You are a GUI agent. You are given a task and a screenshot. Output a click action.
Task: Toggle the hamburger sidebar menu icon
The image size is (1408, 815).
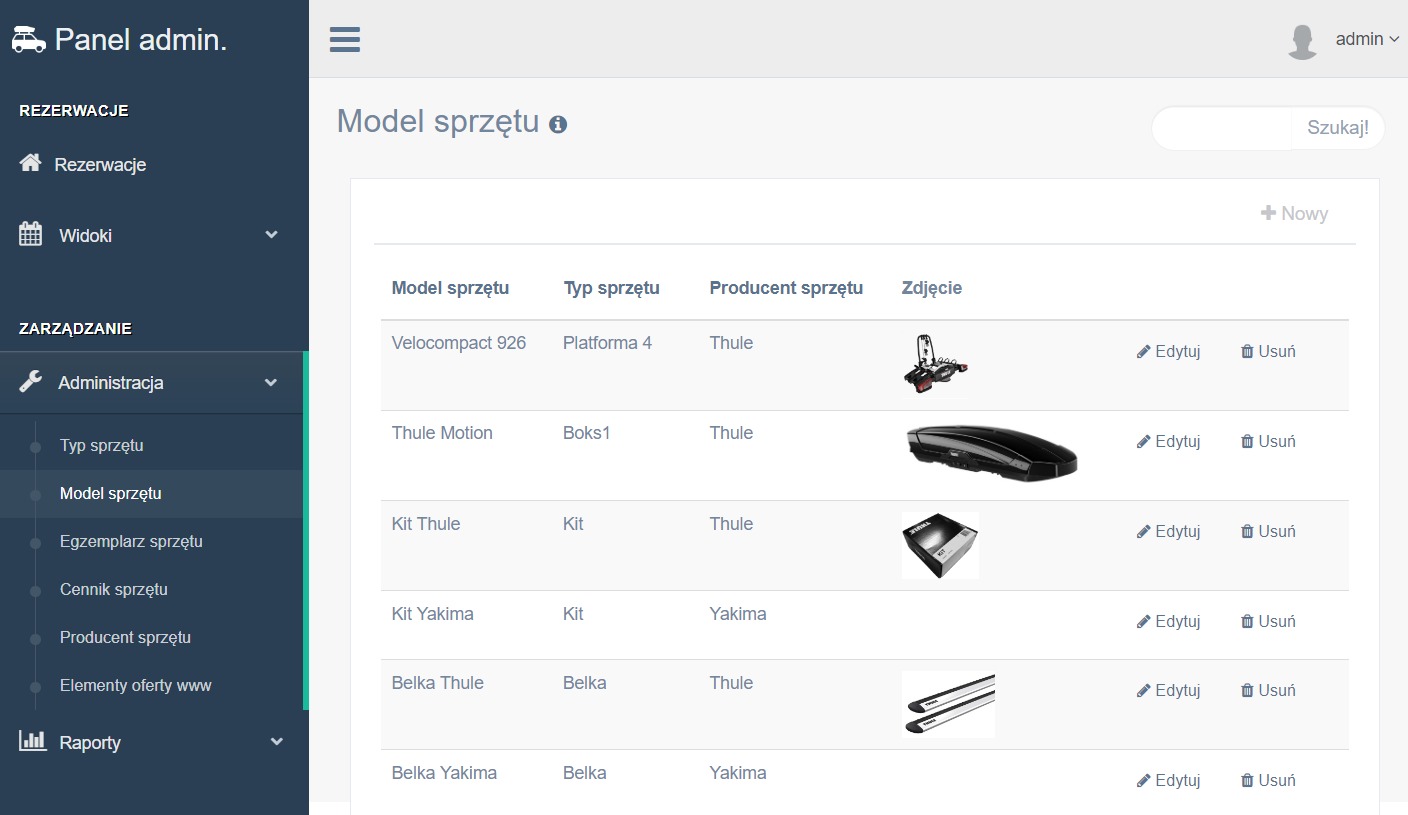[x=345, y=39]
